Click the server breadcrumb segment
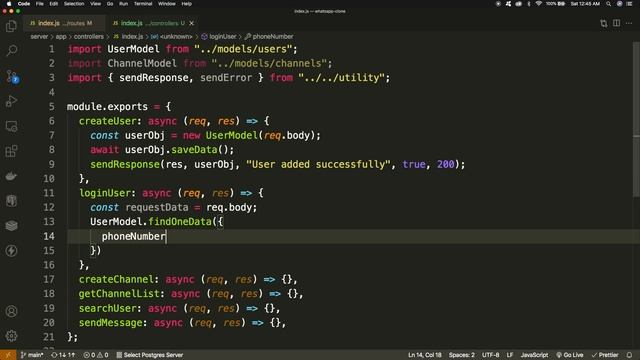 (x=39, y=37)
